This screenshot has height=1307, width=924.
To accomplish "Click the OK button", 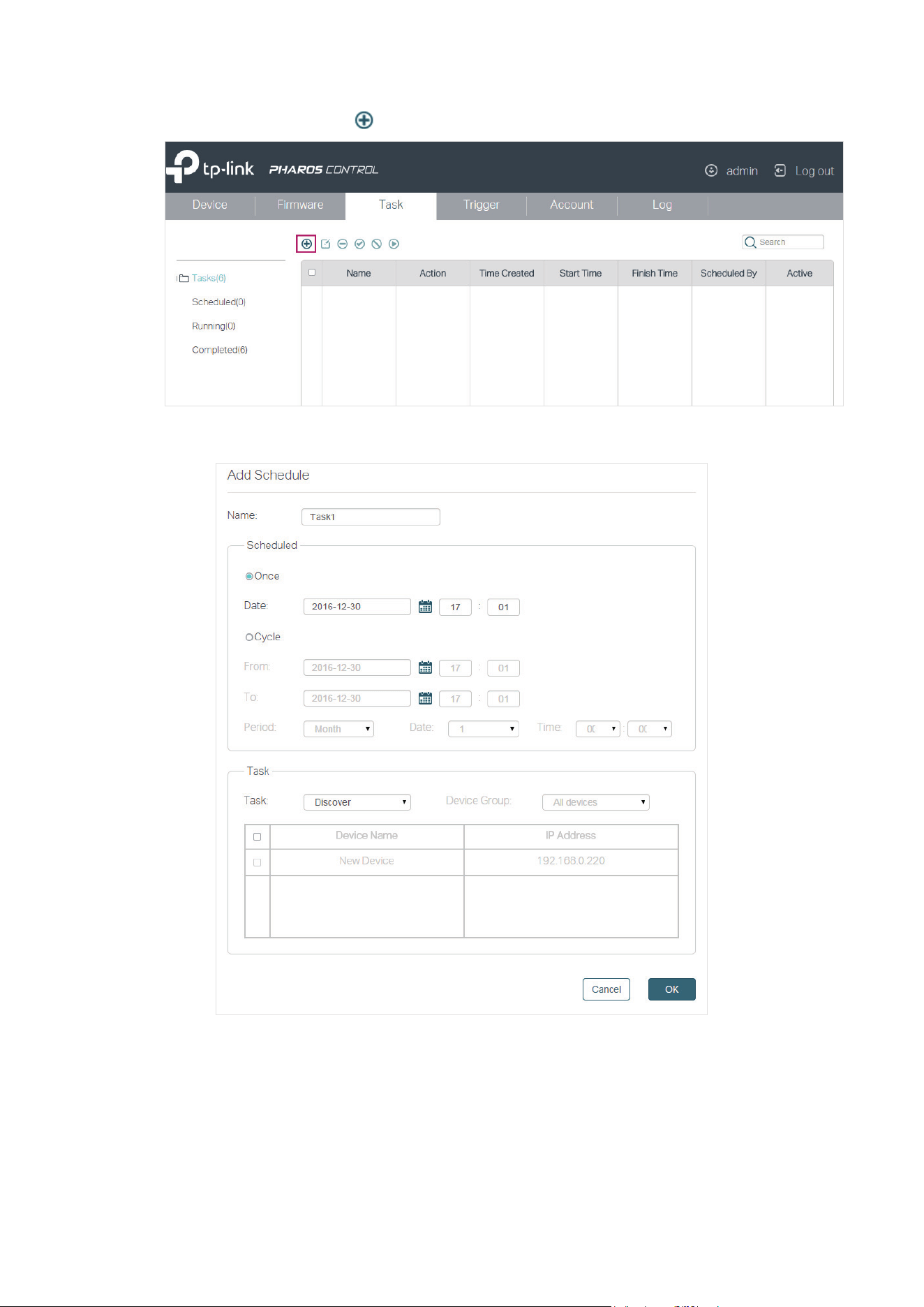I will [671, 989].
